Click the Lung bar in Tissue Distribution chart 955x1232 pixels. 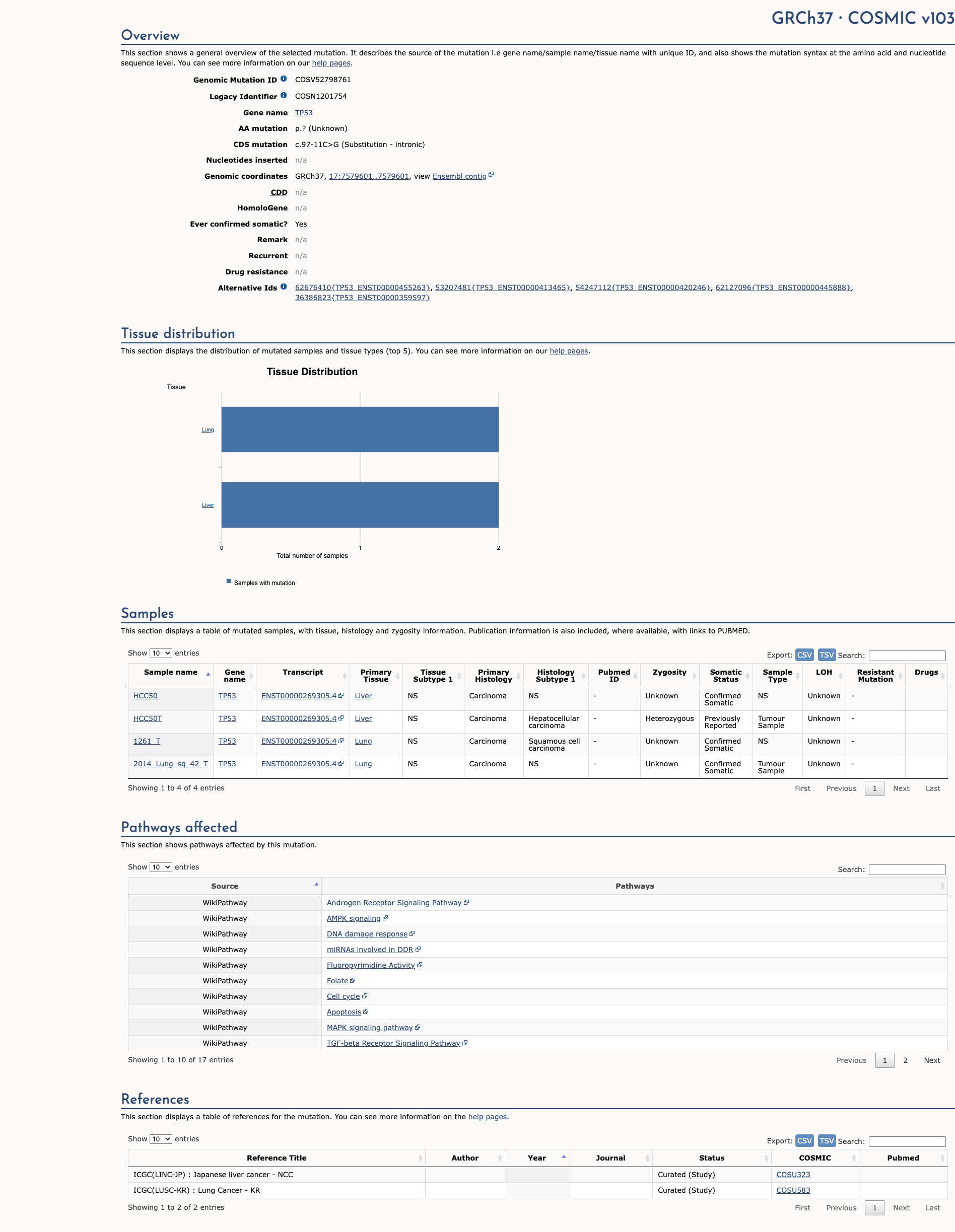[x=360, y=429]
